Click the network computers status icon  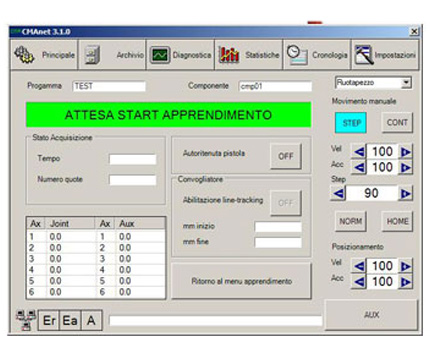(26, 320)
